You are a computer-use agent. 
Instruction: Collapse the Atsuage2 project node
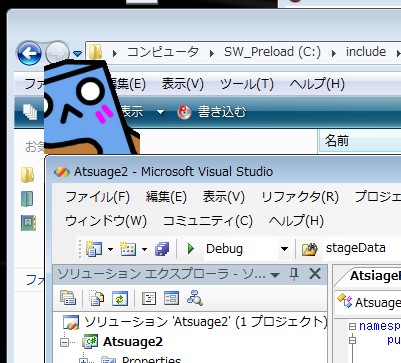pos(65,342)
